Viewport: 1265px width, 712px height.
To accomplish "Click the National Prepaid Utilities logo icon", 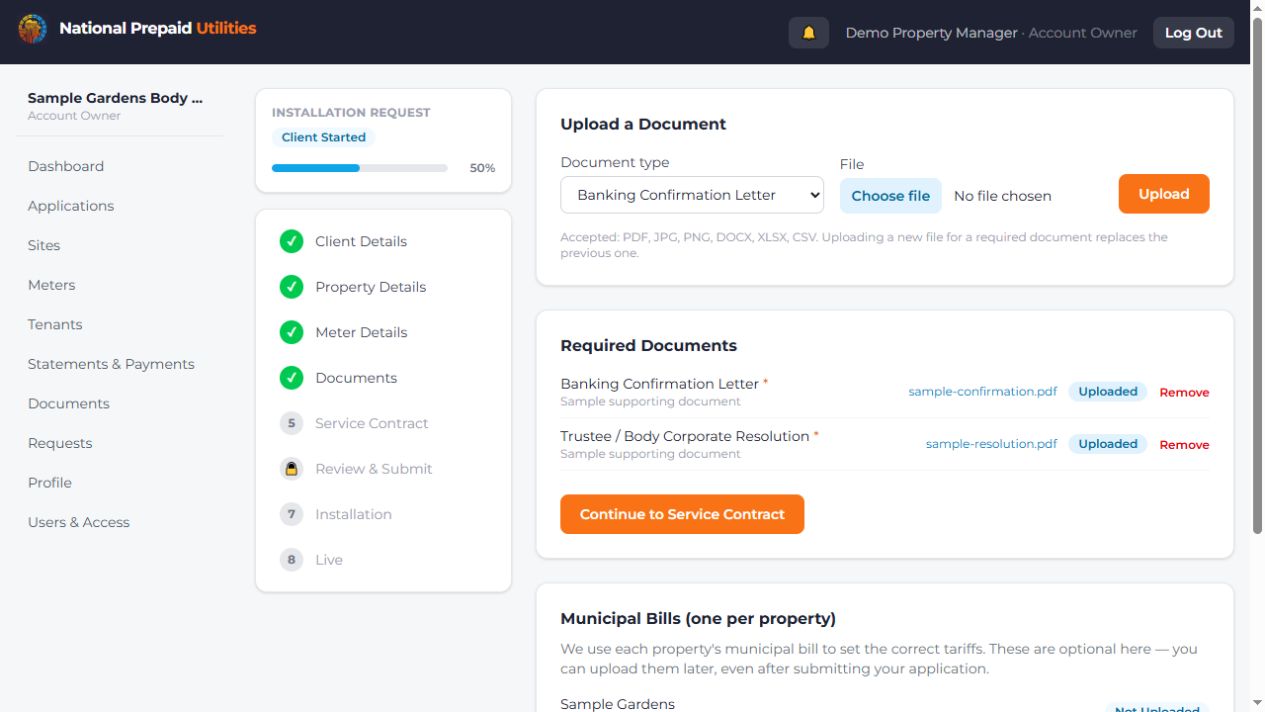I will [x=32, y=29].
